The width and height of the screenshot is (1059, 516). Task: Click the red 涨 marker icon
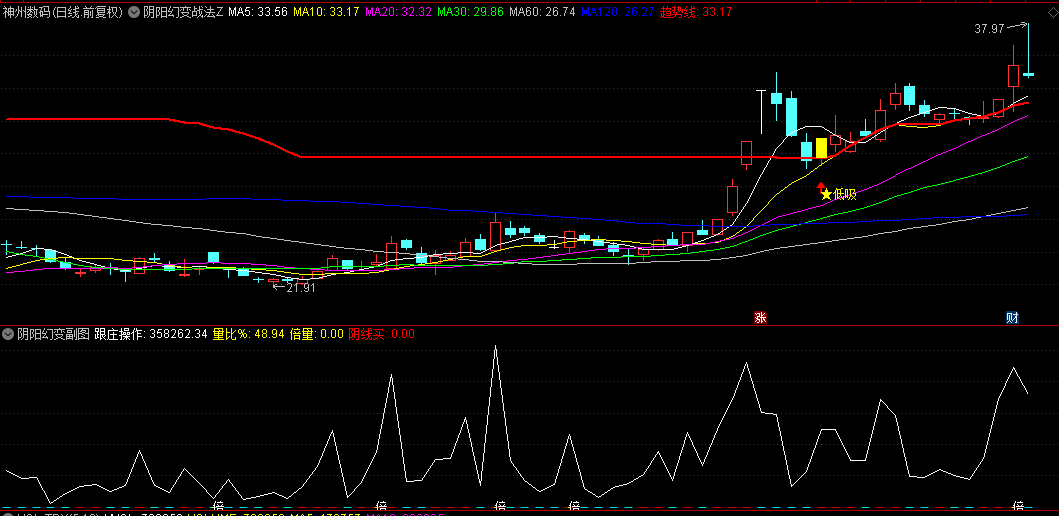coord(760,318)
